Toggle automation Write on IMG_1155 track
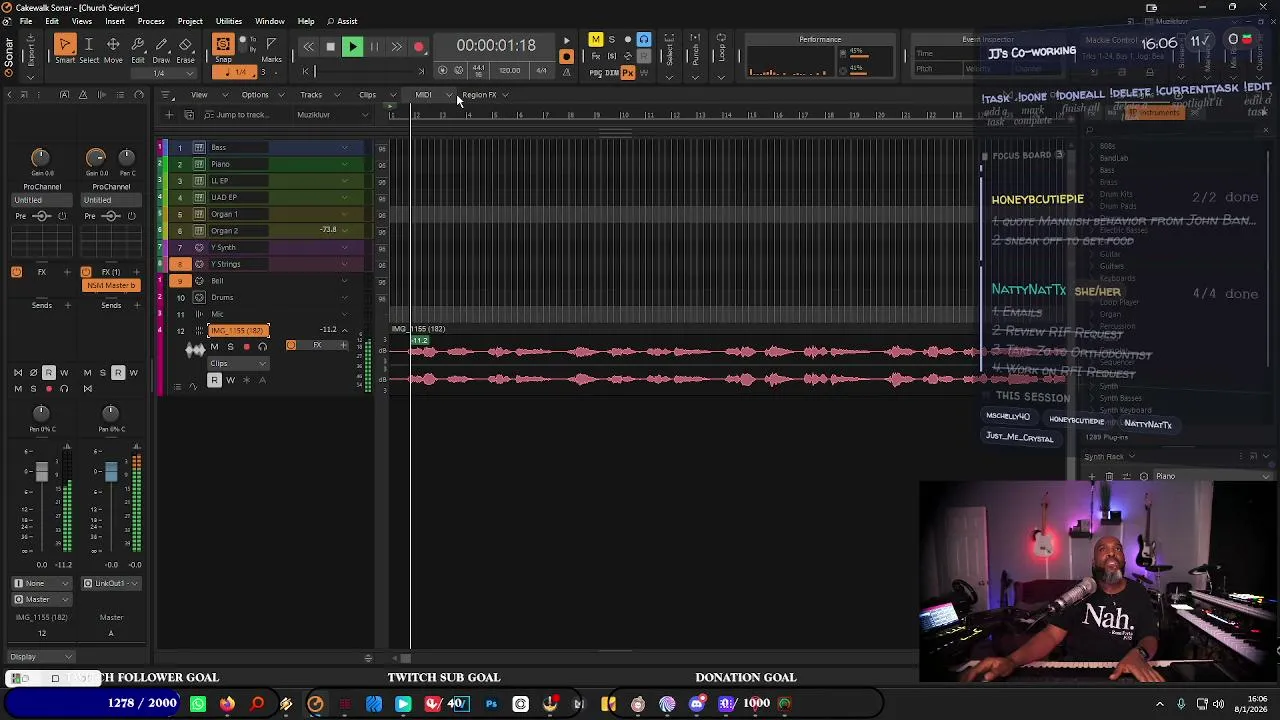Viewport: 1280px width, 720px height. pos(230,380)
